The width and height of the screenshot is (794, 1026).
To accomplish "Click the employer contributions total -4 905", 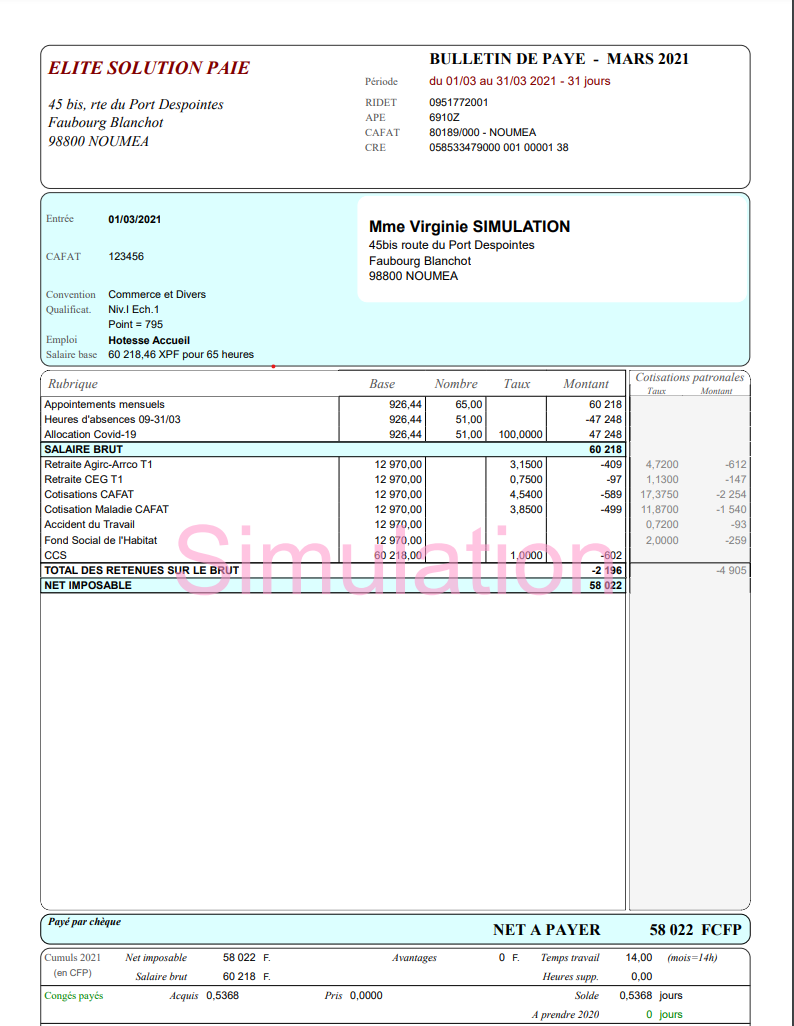I will [x=731, y=571].
